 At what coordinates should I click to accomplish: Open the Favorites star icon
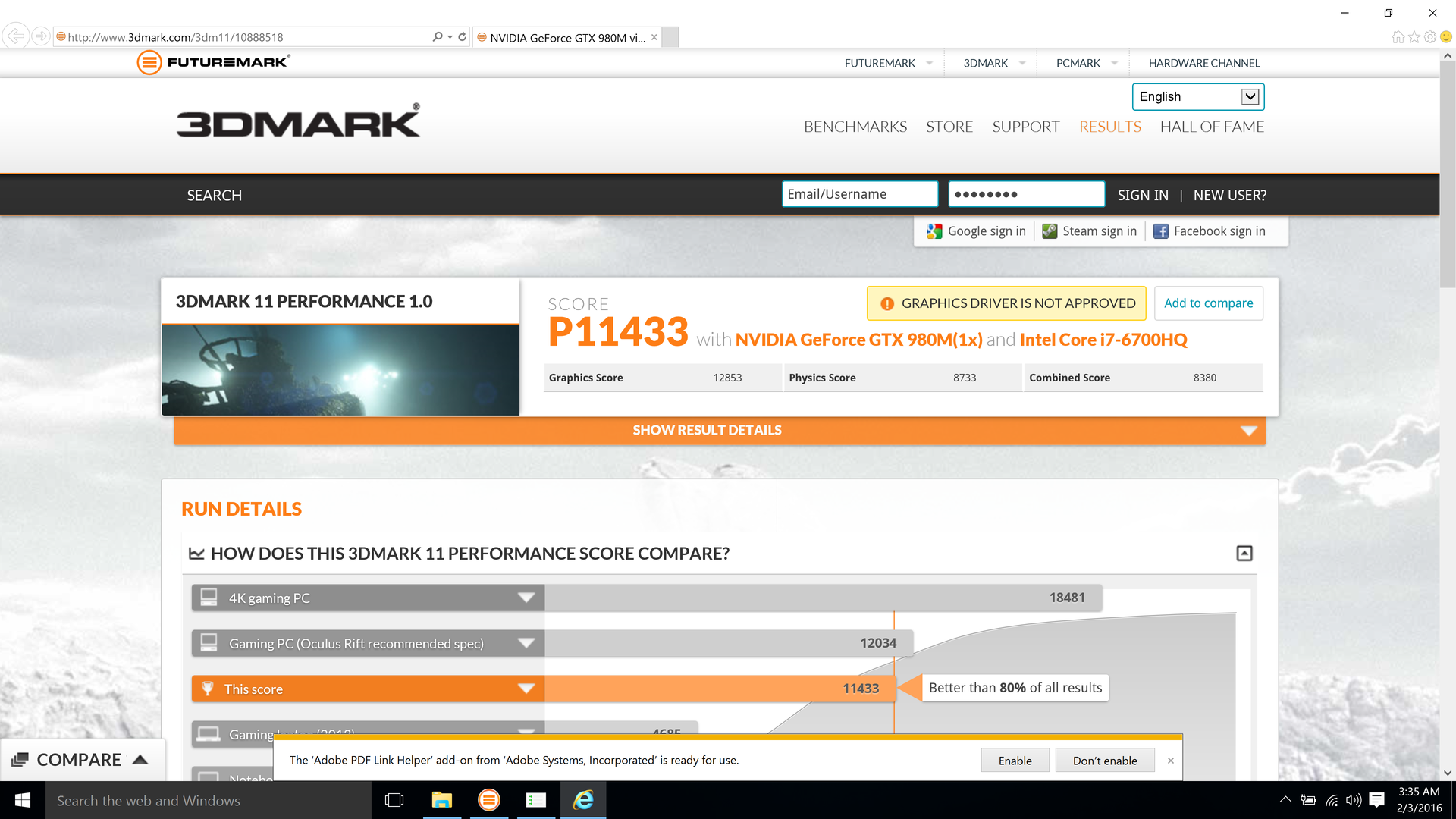(1414, 36)
